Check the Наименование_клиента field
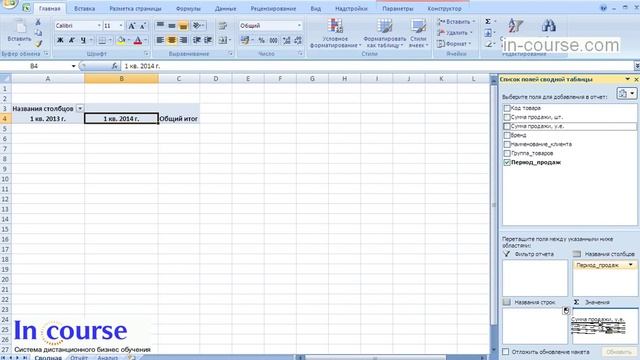640x360 pixels. click(507, 144)
